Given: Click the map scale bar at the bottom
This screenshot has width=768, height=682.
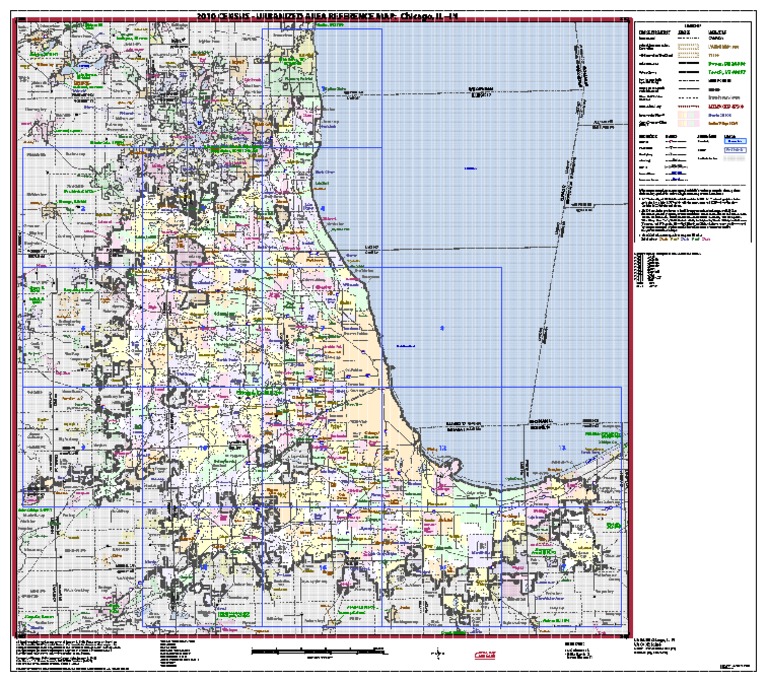Looking at the screenshot, I should click(317, 651).
